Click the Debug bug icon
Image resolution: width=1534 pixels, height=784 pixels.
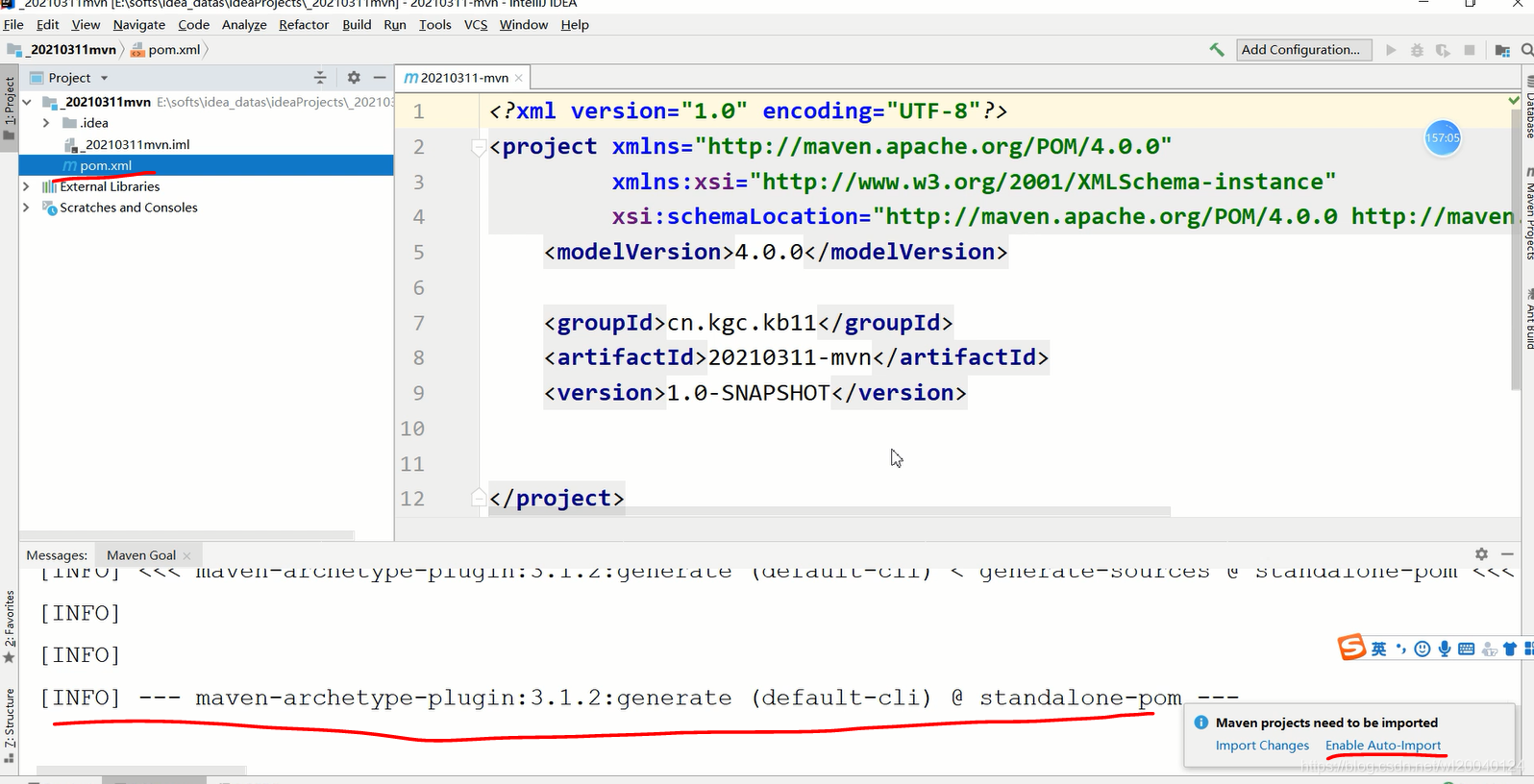point(1417,50)
